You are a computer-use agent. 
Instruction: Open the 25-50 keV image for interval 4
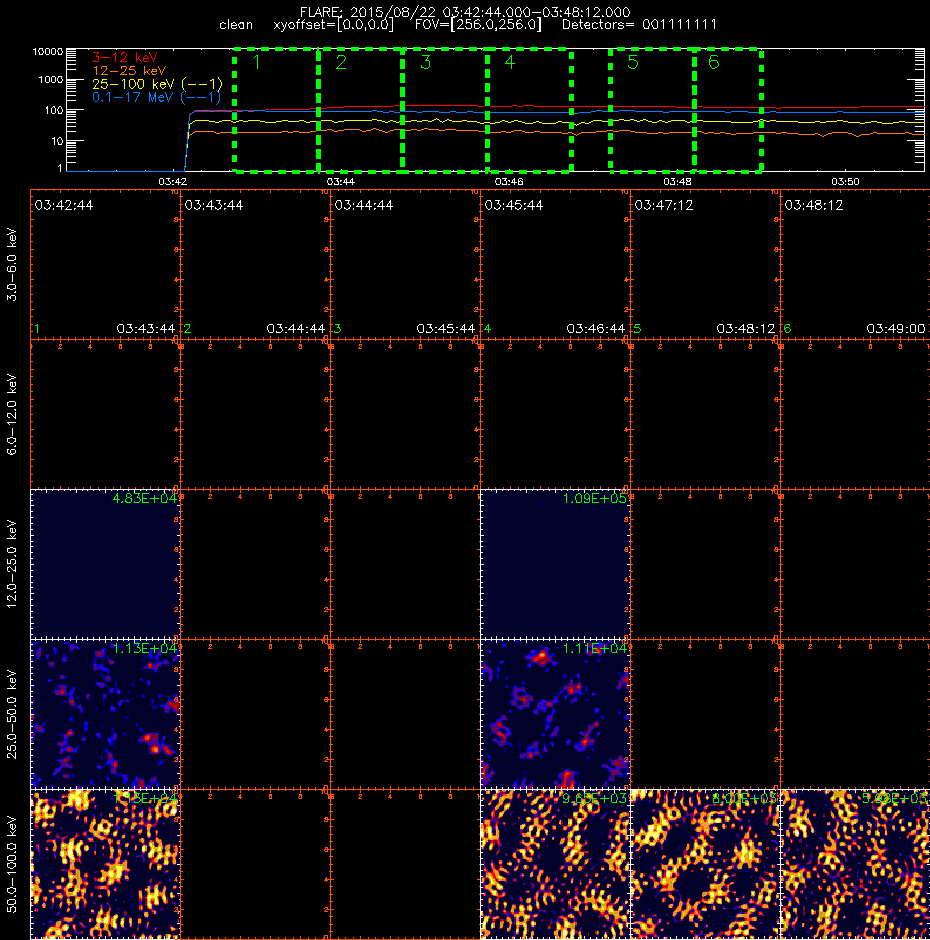555,714
